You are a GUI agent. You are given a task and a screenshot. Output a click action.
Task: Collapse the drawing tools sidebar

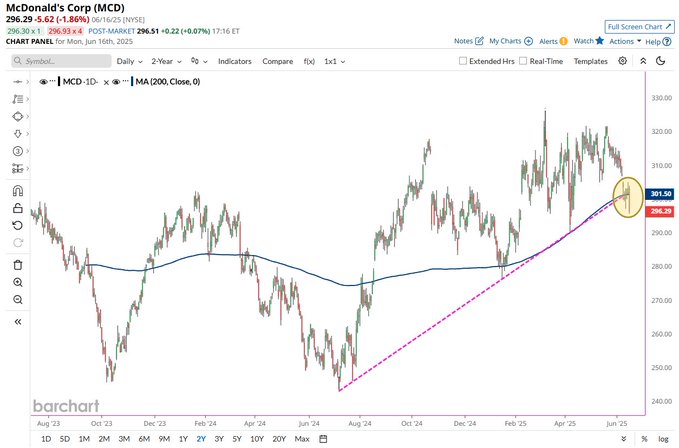(18, 321)
